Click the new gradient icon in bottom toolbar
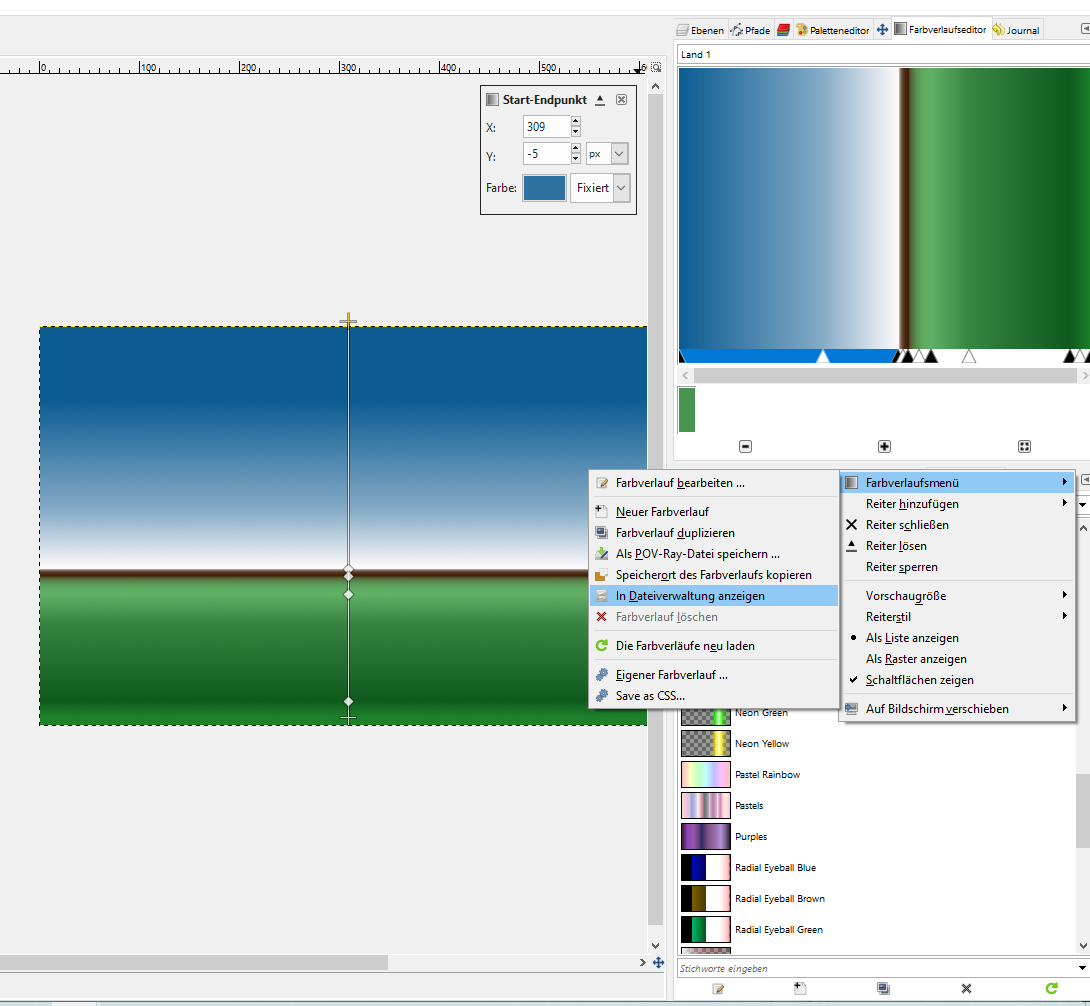 [x=799, y=988]
